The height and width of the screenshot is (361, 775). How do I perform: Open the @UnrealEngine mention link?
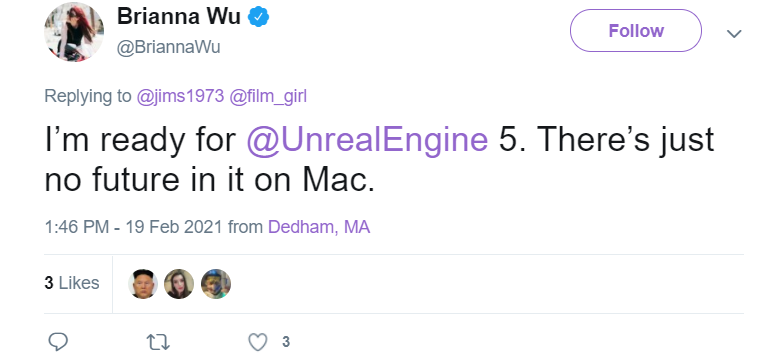point(367,140)
